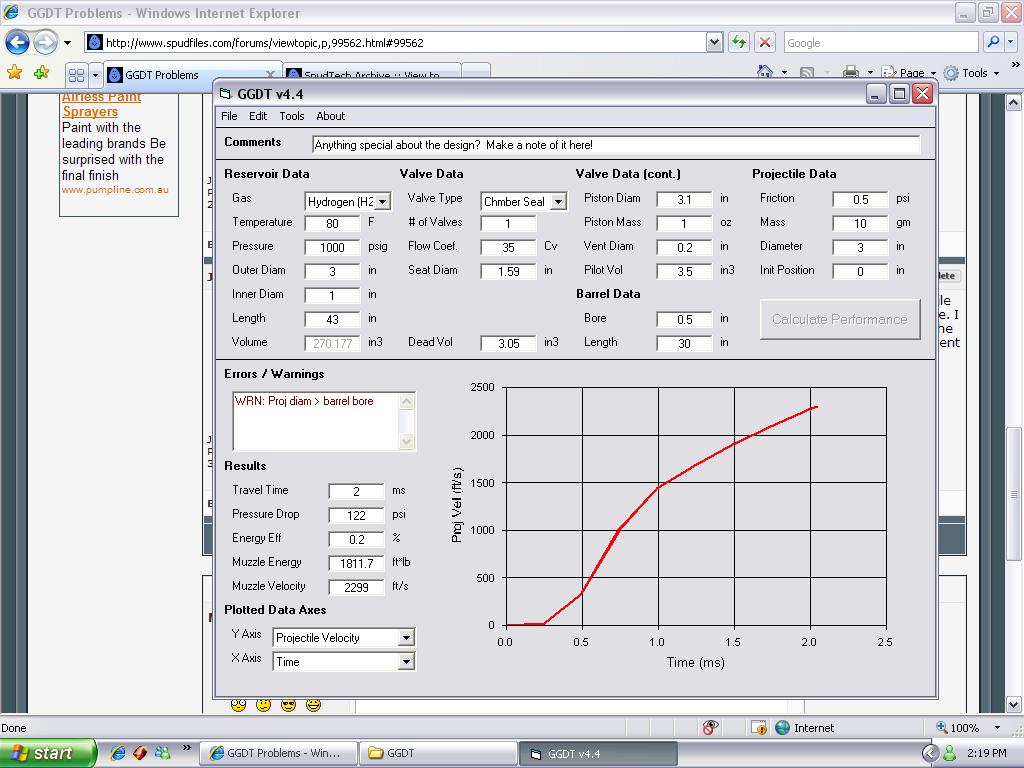
Task: Click the Comments text field
Action: pos(615,145)
